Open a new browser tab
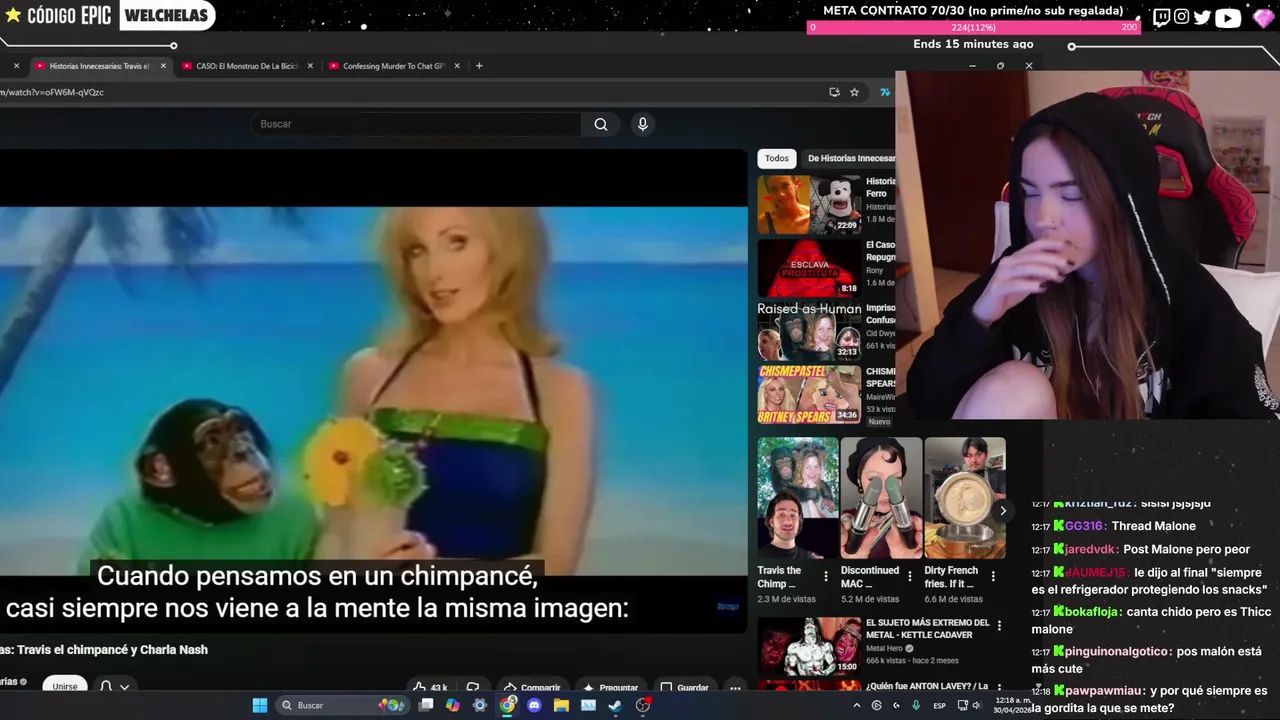1280x720 pixels. point(479,66)
